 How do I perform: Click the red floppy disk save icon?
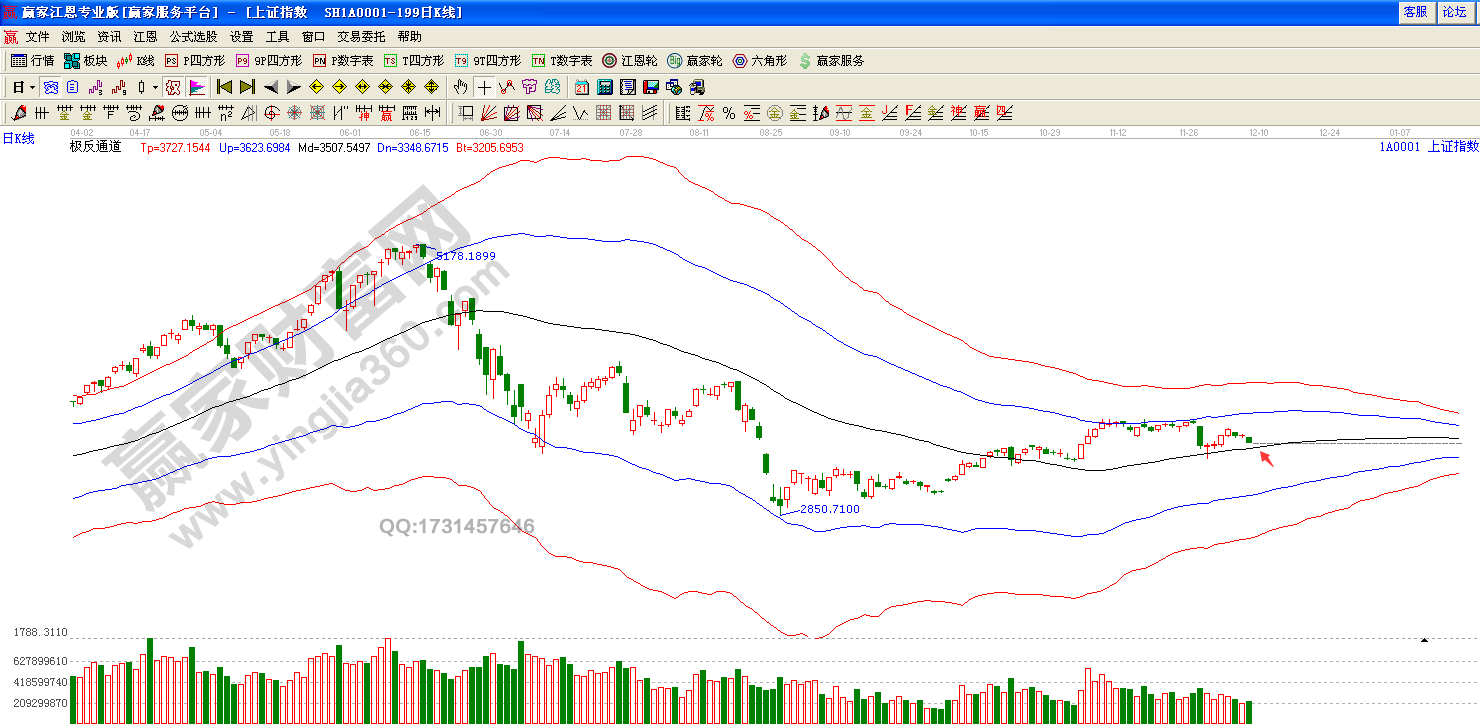[x=651, y=87]
